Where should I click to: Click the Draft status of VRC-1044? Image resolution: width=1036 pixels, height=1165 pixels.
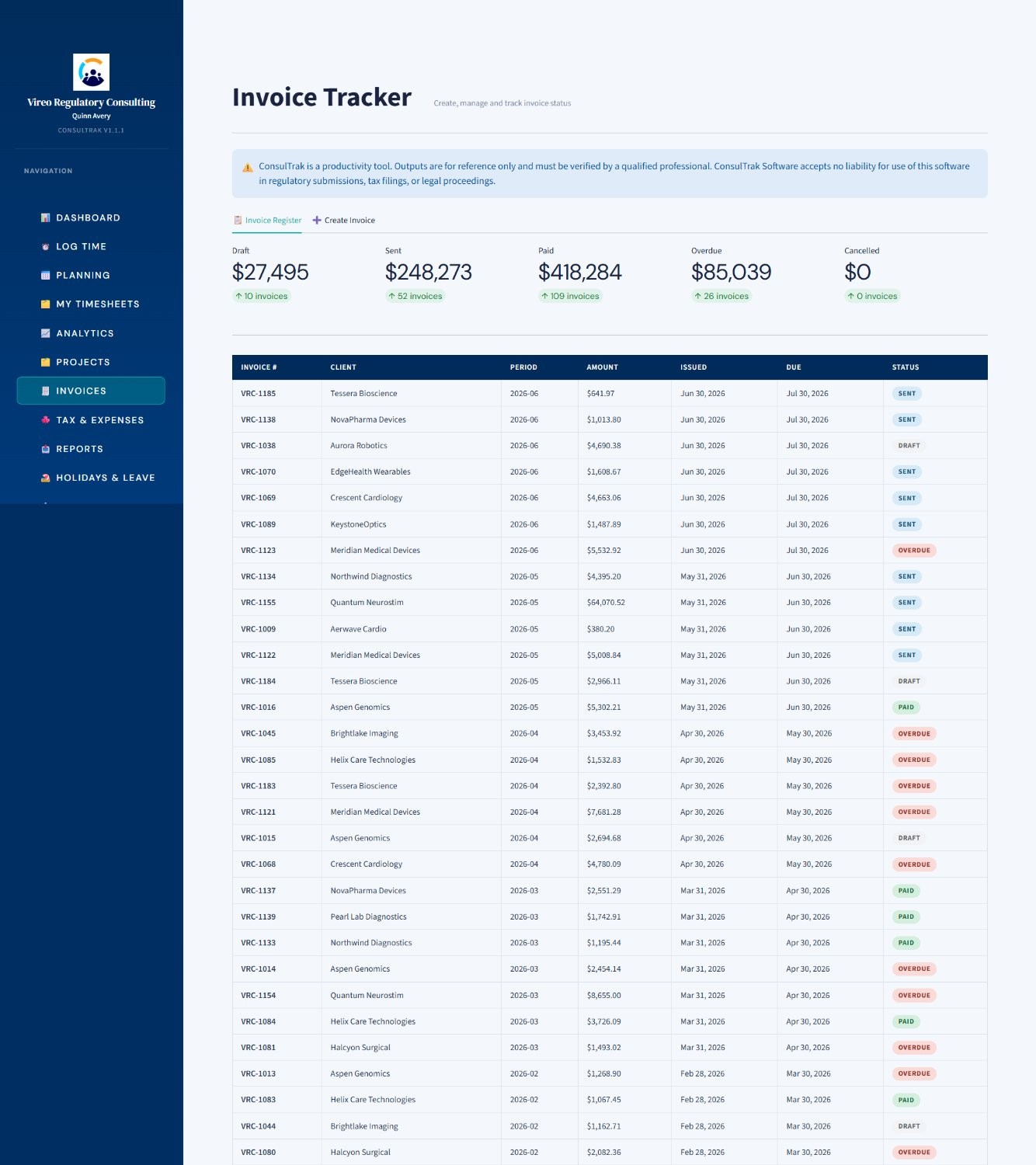click(909, 1126)
